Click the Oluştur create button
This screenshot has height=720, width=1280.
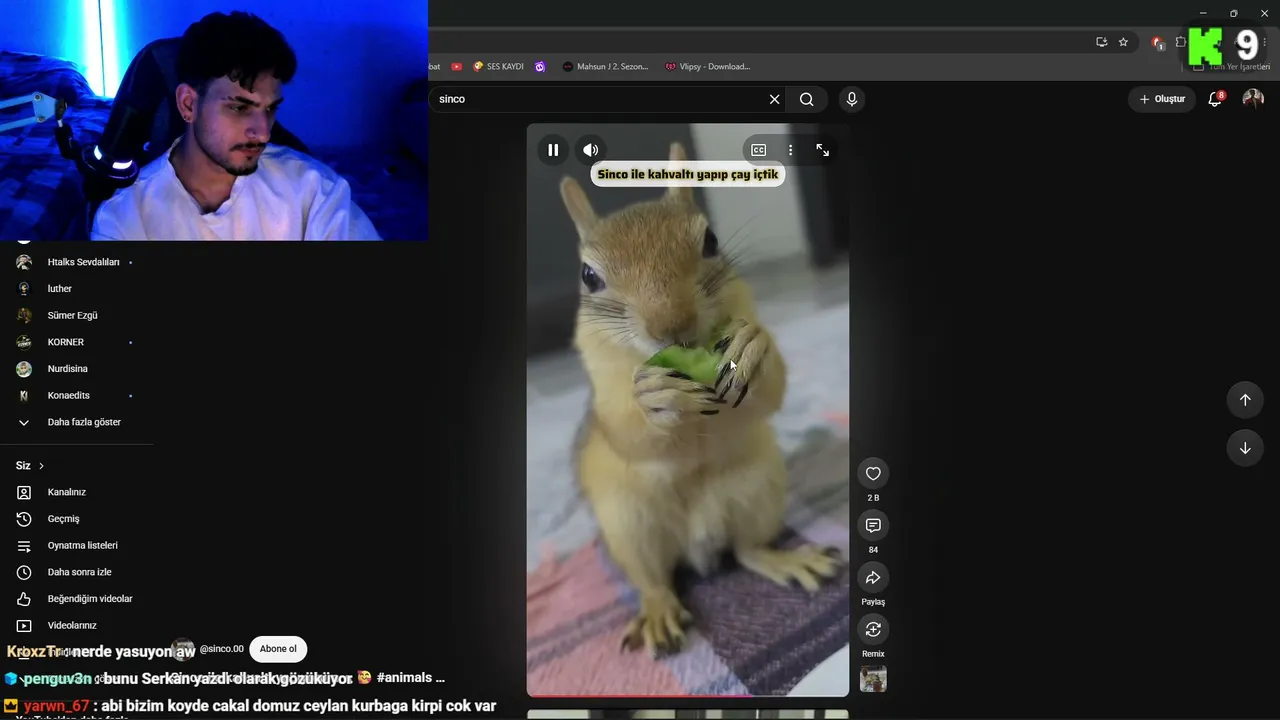(x=1162, y=99)
